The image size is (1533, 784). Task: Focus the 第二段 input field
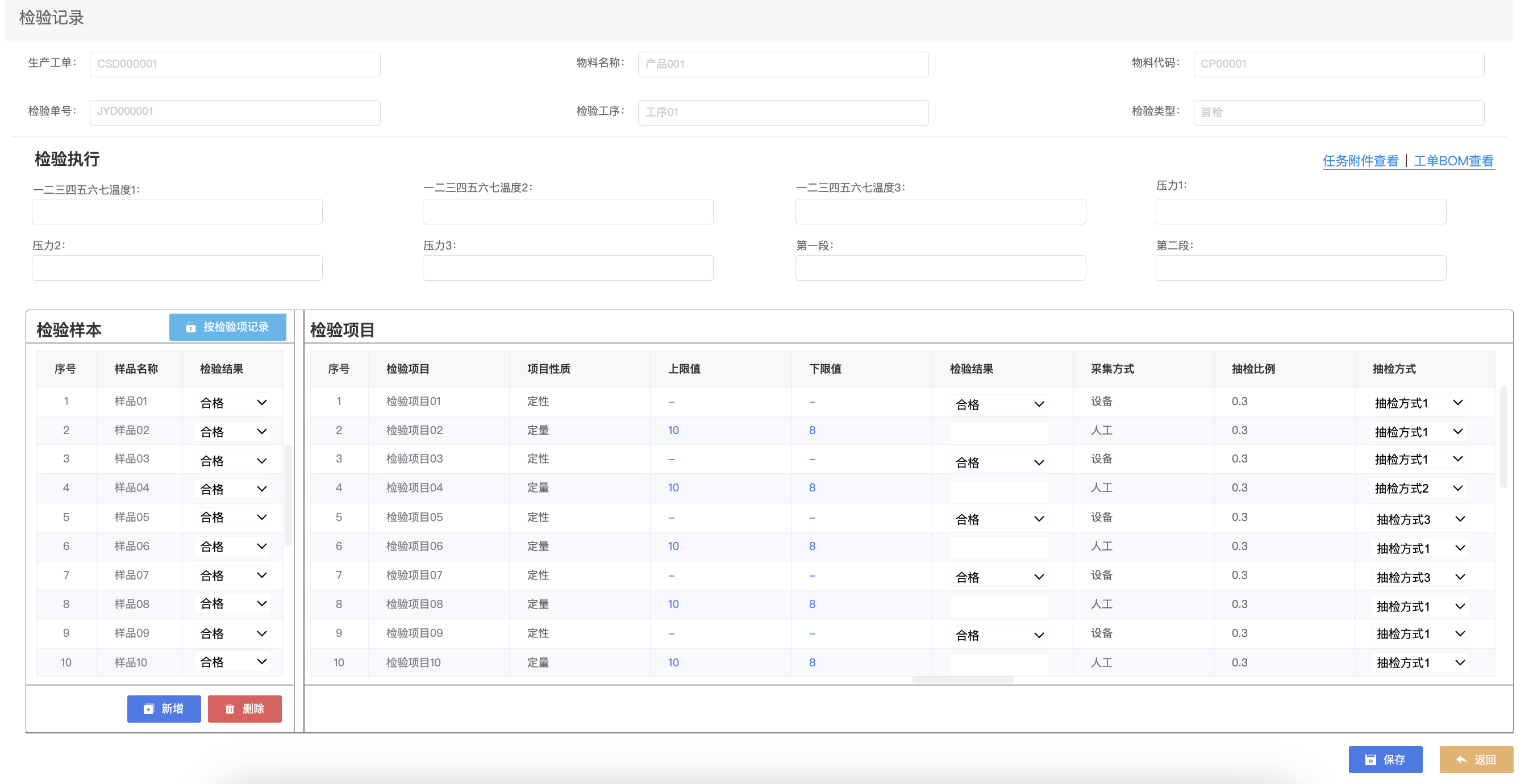click(x=1301, y=268)
